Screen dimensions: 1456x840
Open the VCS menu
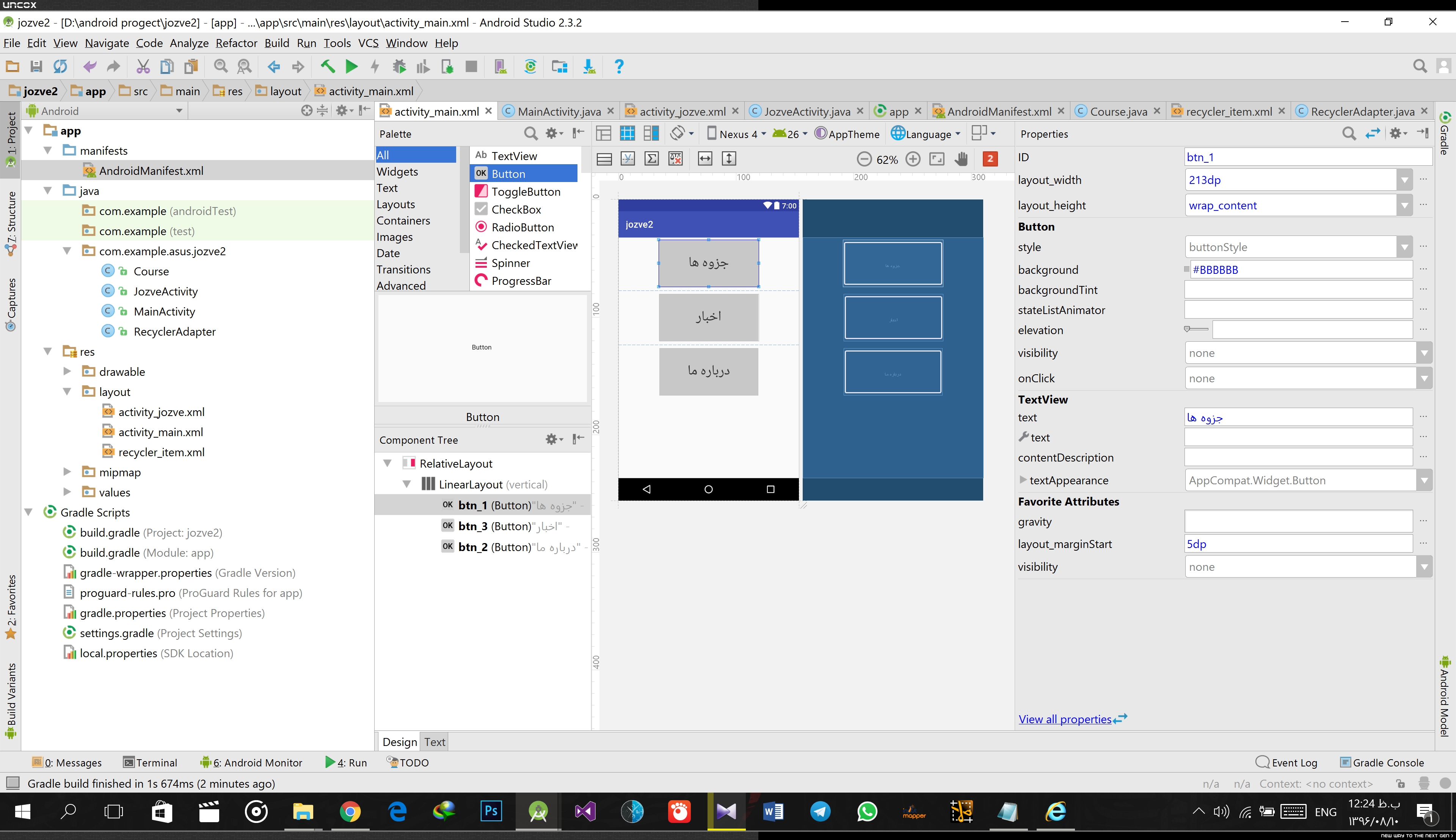click(368, 43)
